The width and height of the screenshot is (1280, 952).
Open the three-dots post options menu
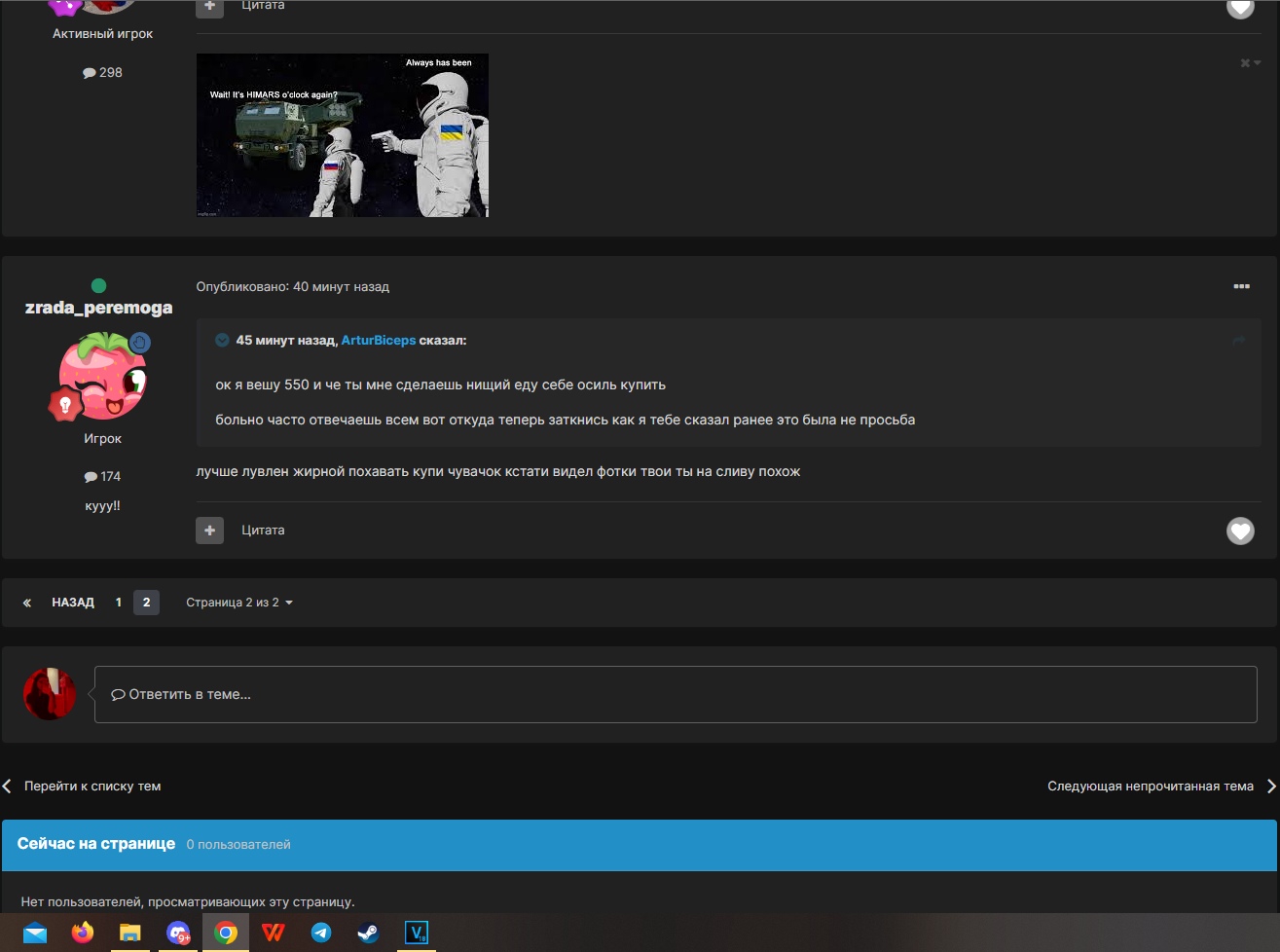pos(1241,286)
